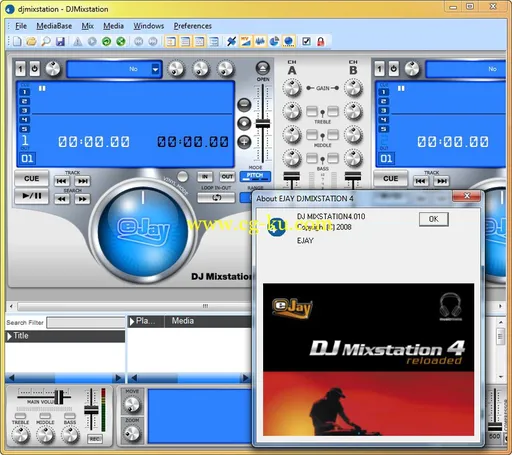Click the green circular-arrow refresh toolbar icon
Screen dimensions: 512x455
tap(106, 41)
